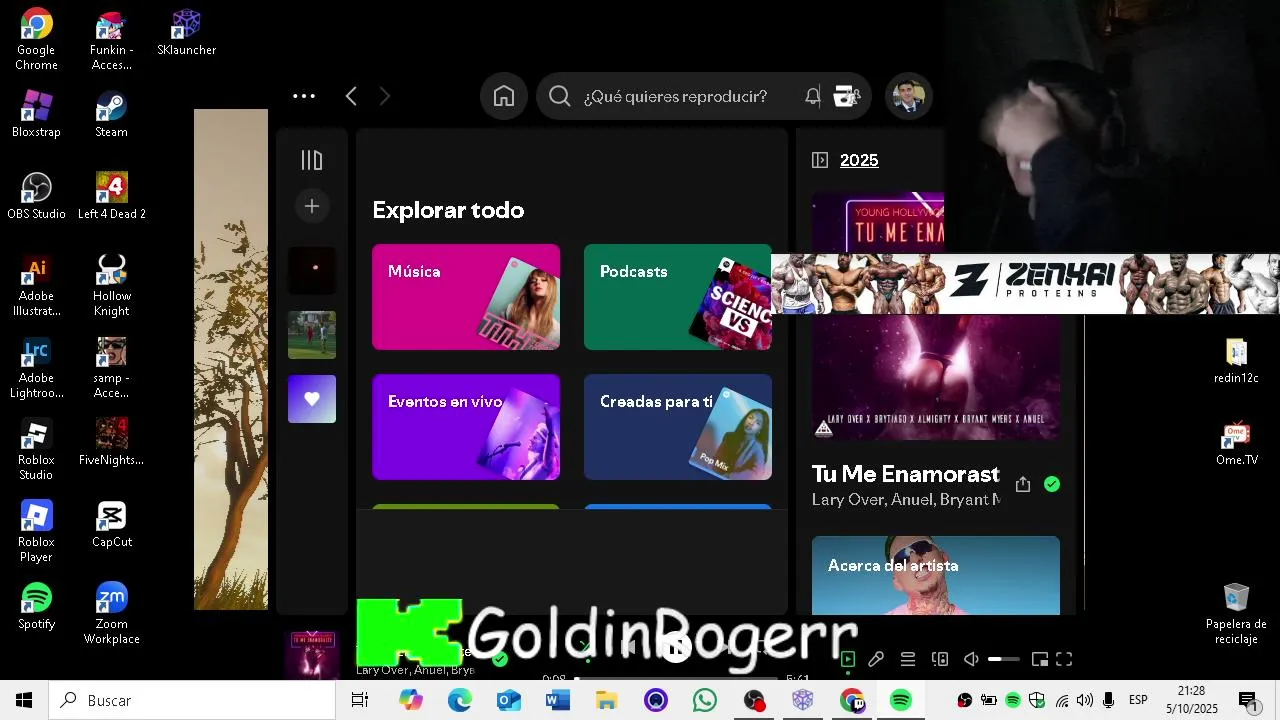Image resolution: width=1280 pixels, height=720 pixels.
Task: Open Ome.TV desktop shortcut
Action: tap(1237, 444)
